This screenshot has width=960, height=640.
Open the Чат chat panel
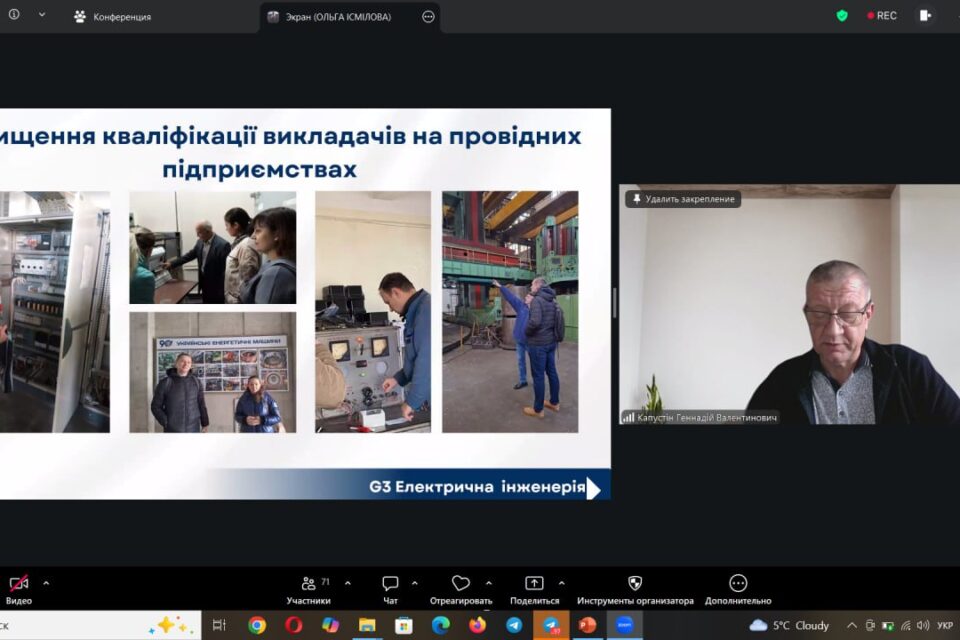click(390, 590)
